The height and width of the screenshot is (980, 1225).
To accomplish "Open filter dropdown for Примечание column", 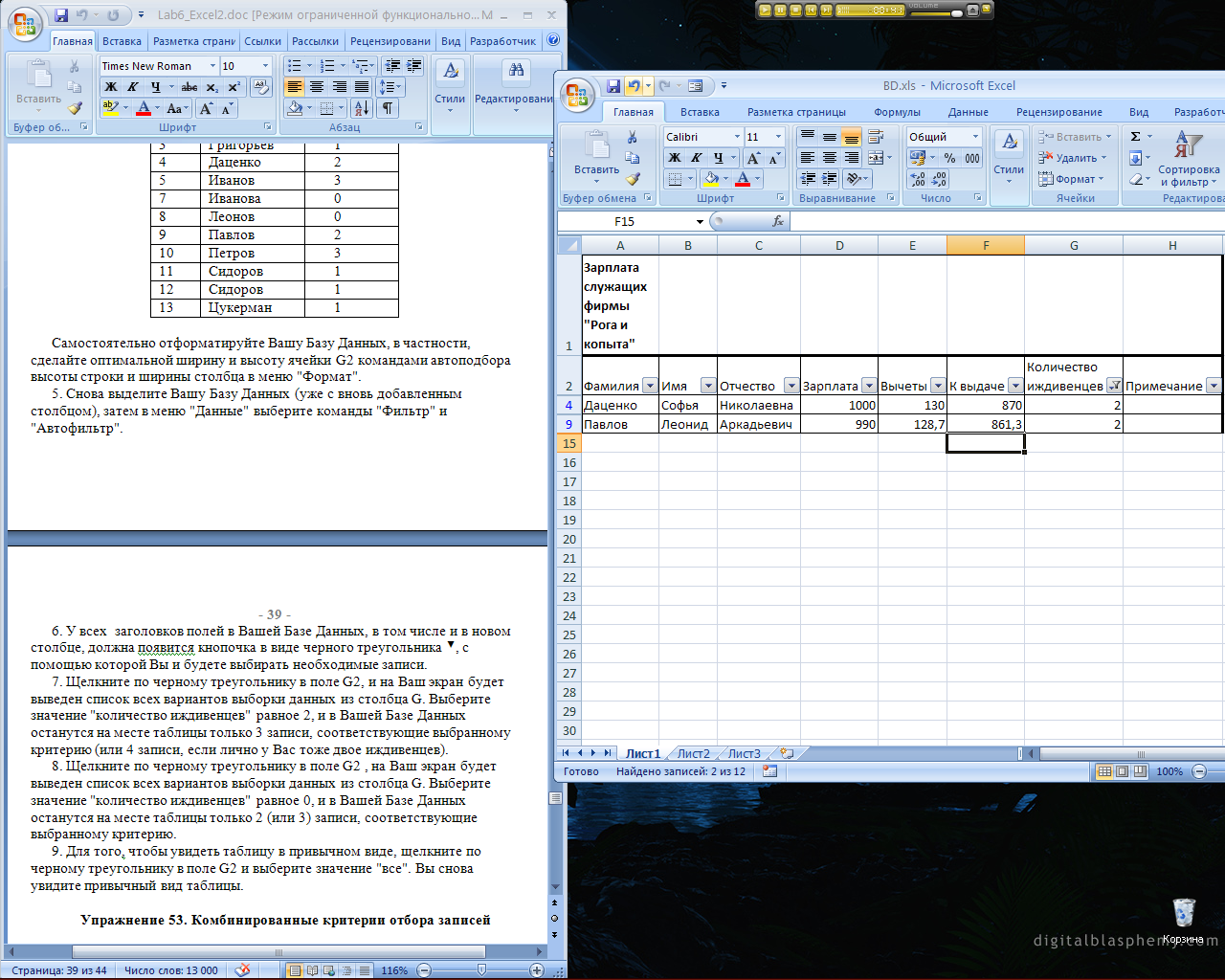I will click(1214, 386).
